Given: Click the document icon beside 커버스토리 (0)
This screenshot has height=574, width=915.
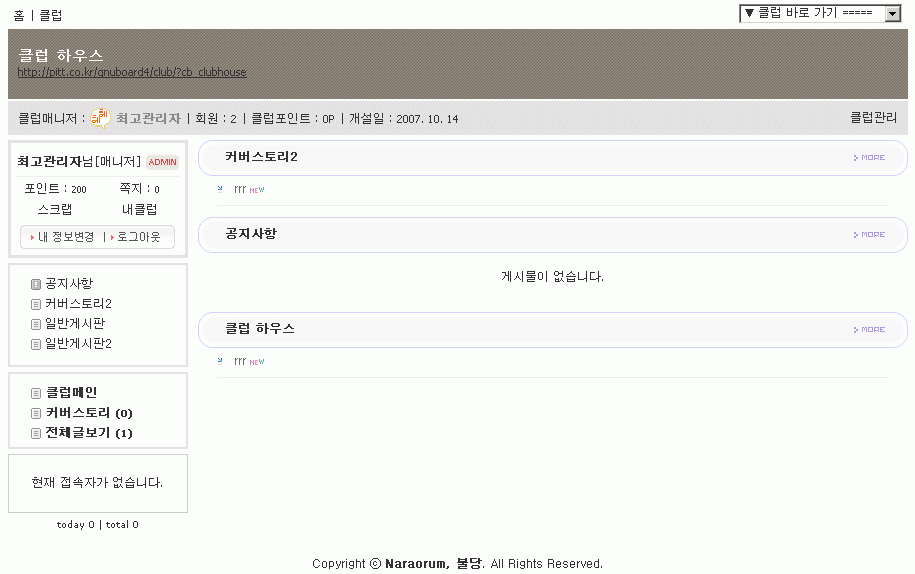Looking at the screenshot, I should point(36,413).
